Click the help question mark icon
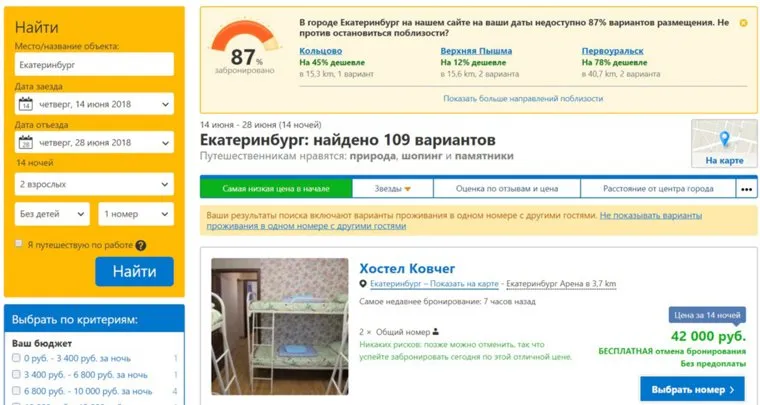Viewport: 760px width, 405px height. (x=141, y=245)
